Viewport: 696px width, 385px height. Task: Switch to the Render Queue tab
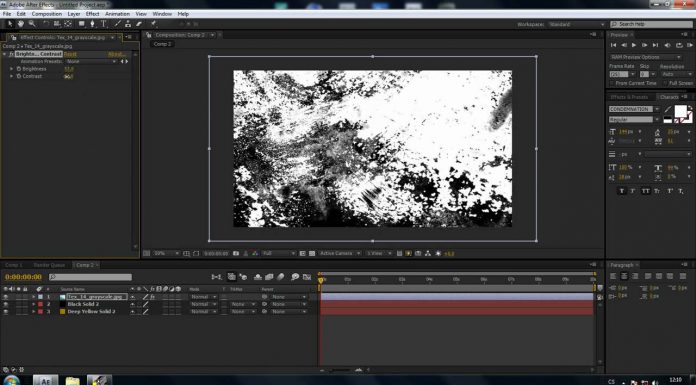click(49, 265)
